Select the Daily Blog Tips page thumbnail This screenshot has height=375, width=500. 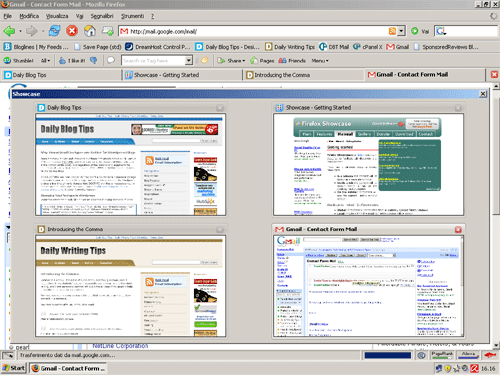tap(130, 165)
